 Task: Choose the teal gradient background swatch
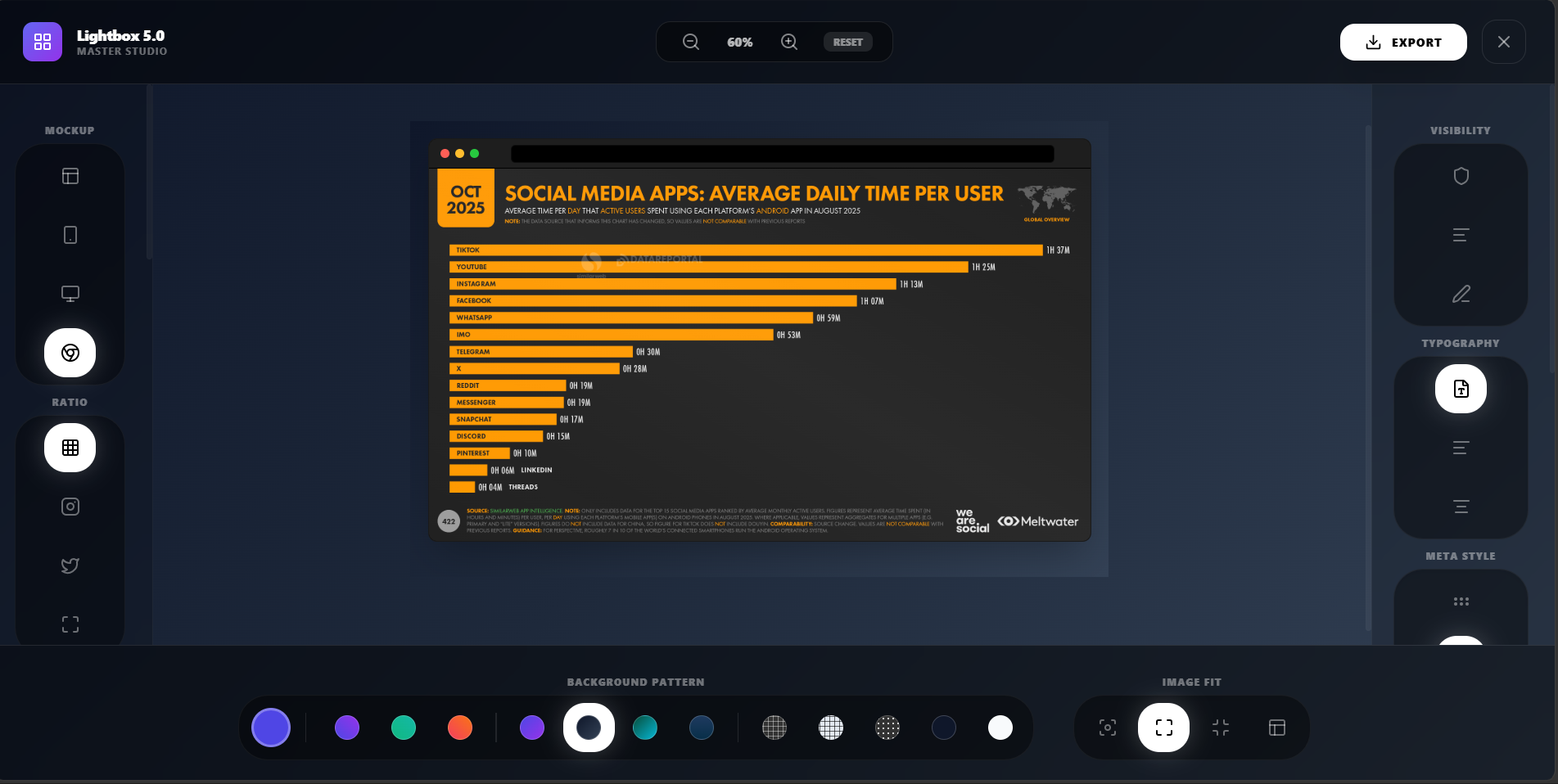(645, 728)
